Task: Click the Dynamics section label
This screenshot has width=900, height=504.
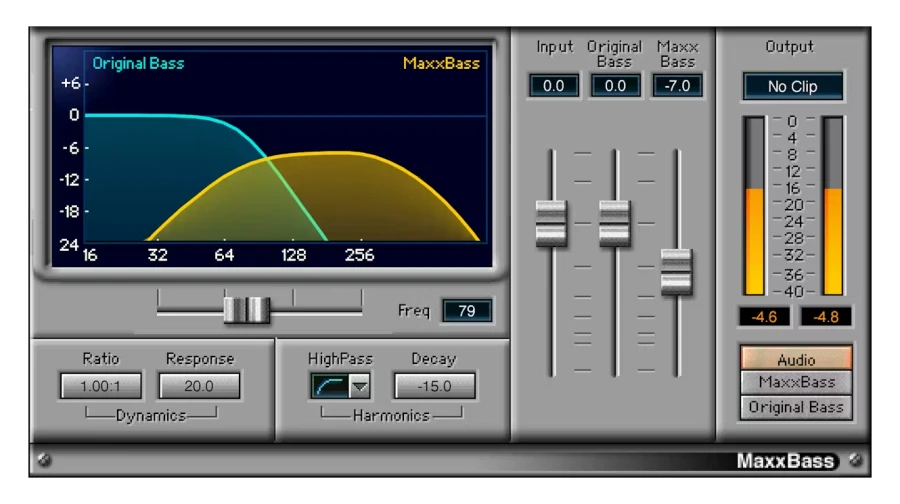Action: 151,416
